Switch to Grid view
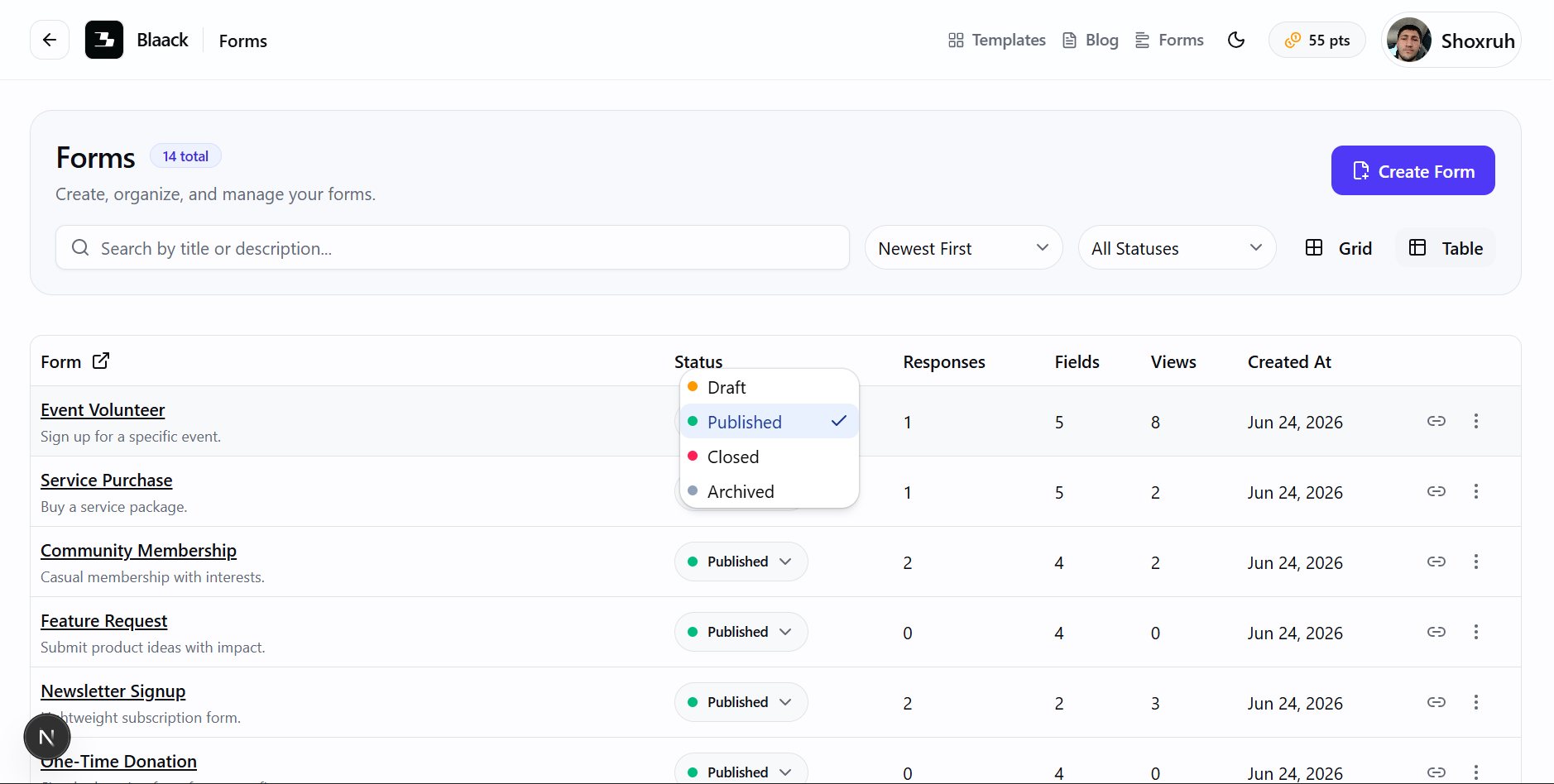The height and width of the screenshot is (784, 1554). tap(1339, 248)
